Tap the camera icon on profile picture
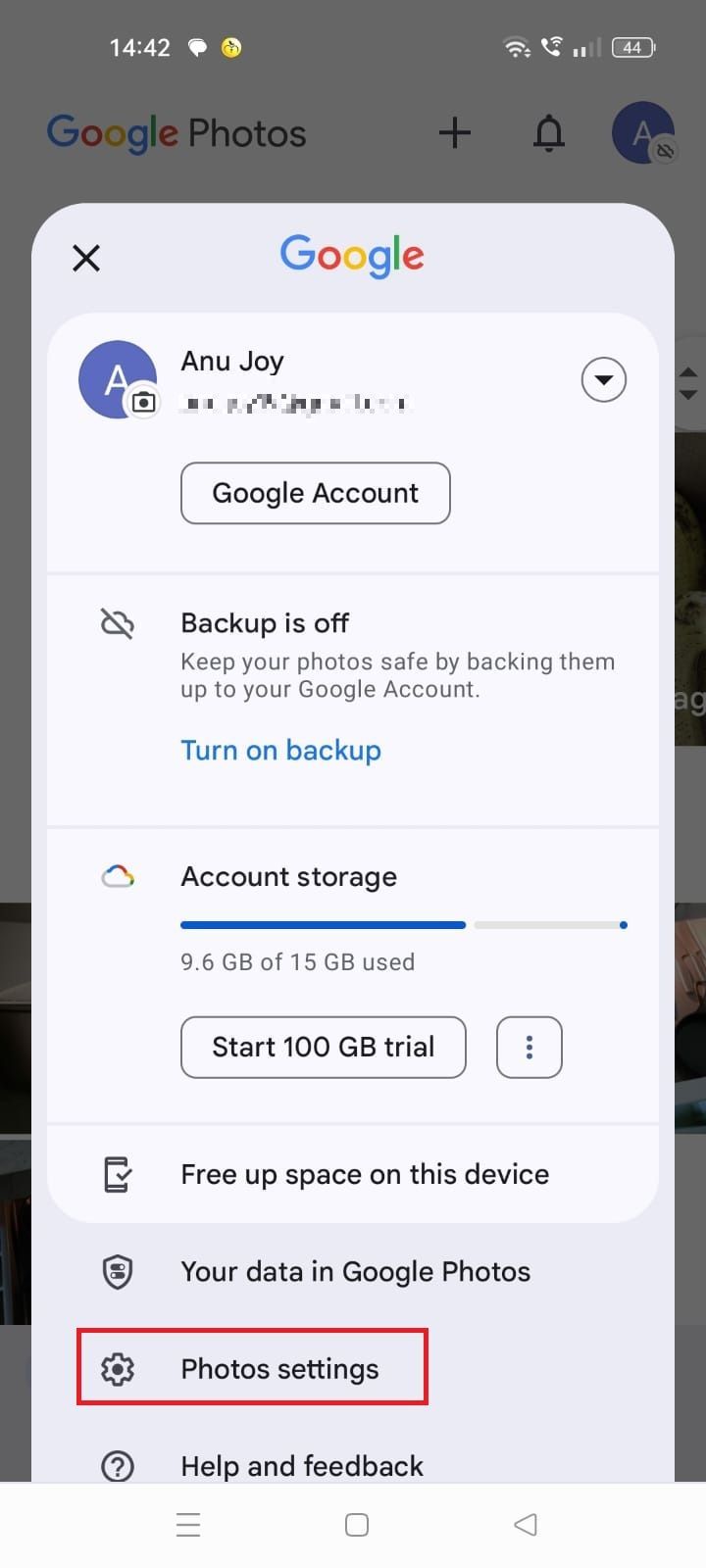The image size is (706, 1568). (x=144, y=403)
